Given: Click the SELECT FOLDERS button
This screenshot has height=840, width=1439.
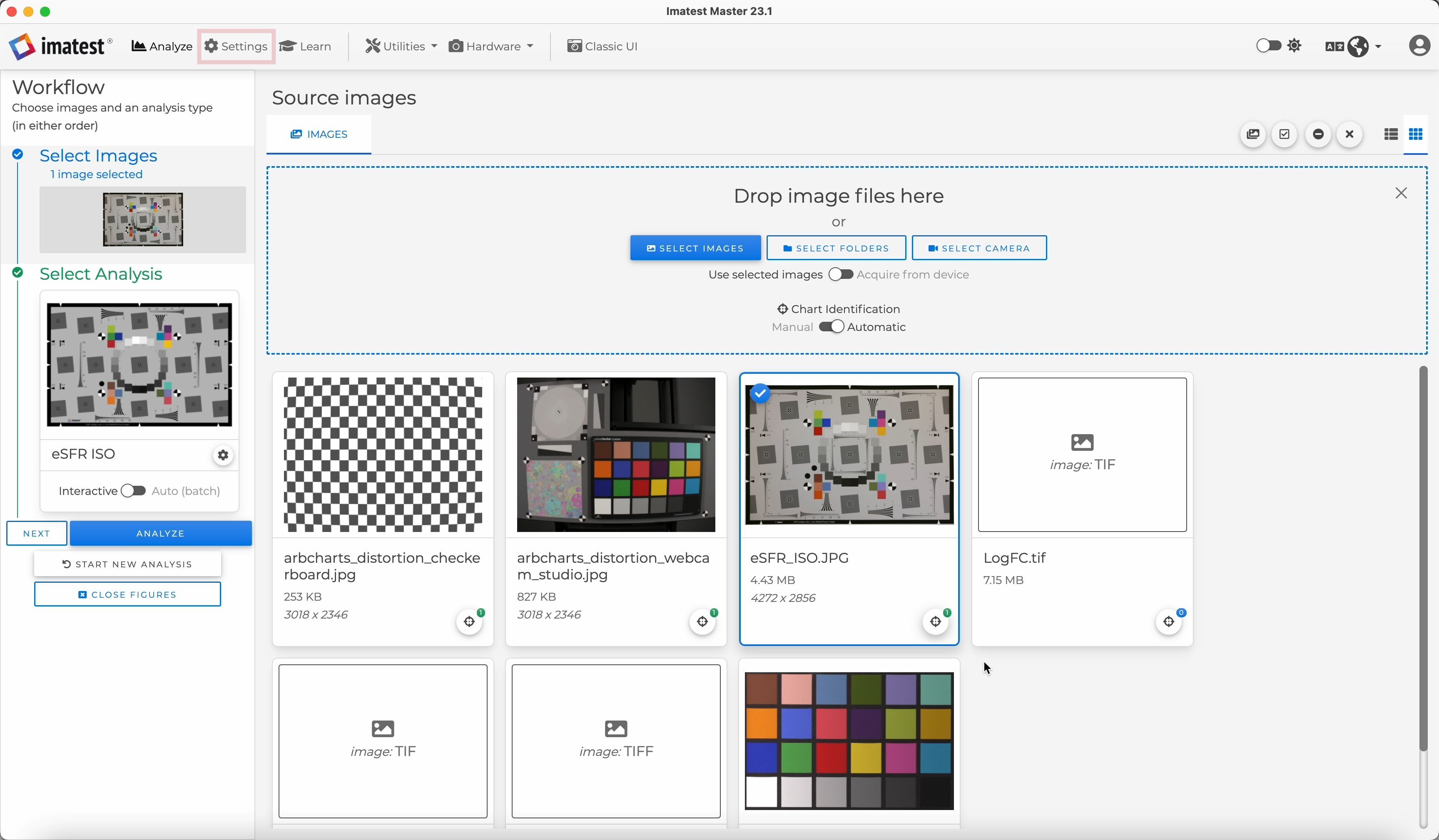Looking at the screenshot, I should tap(836, 248).
